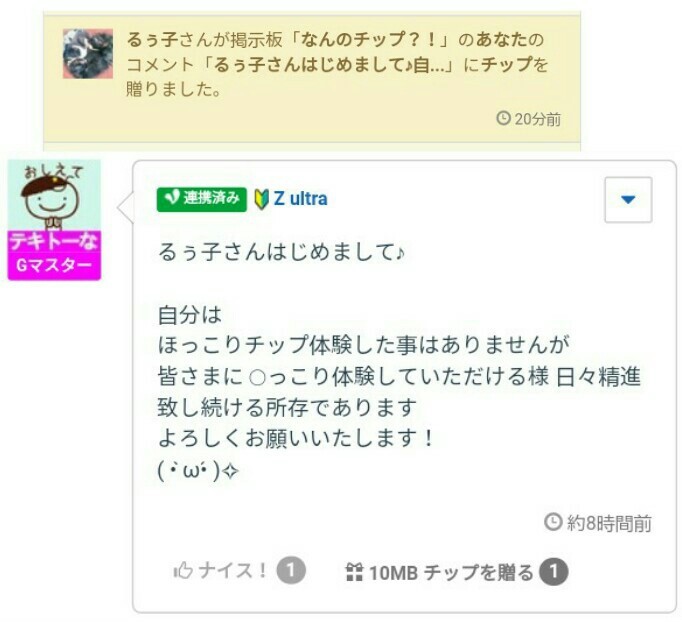Viewport: 682px width, 622px height.
Task: Click the テキトーな Gマスター pink badge
Action: [x=54, y=255]
